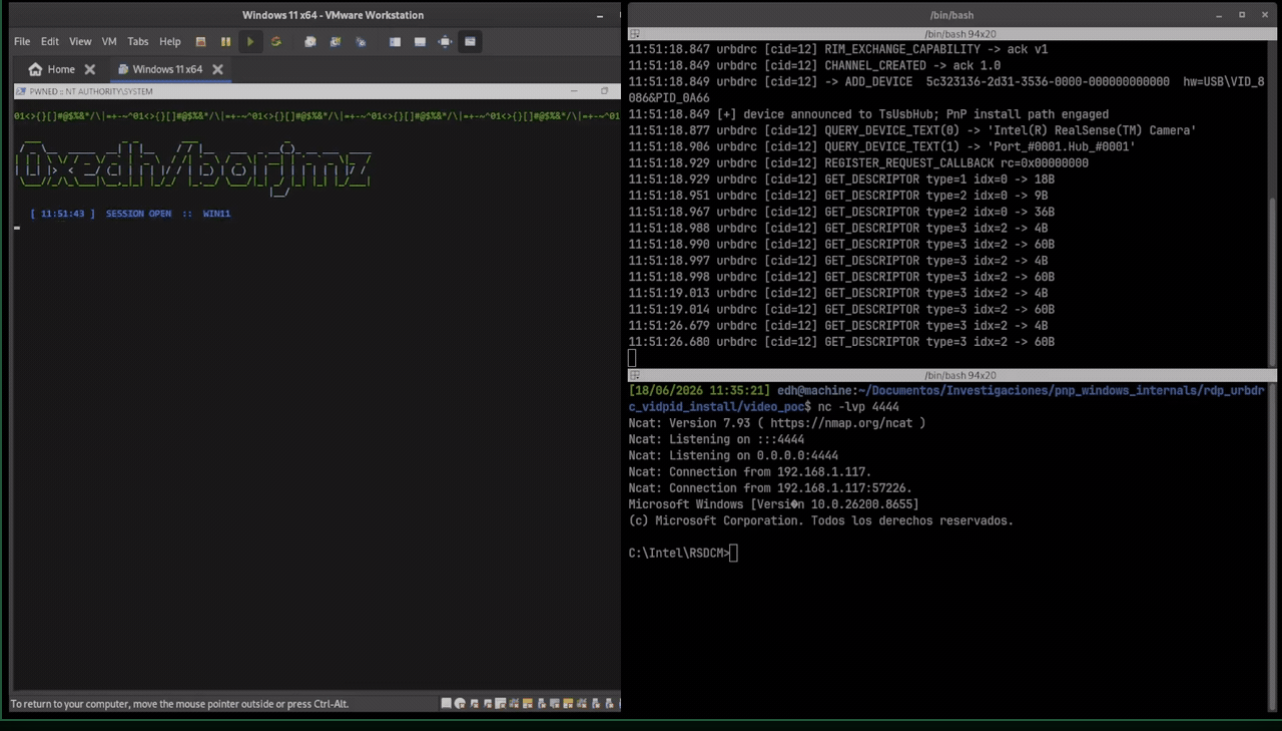This screenshot has height=731, width=1282.
Task: Click the REGISTER_REQUEST_CALLBACK log line
Action: point(858,163)
